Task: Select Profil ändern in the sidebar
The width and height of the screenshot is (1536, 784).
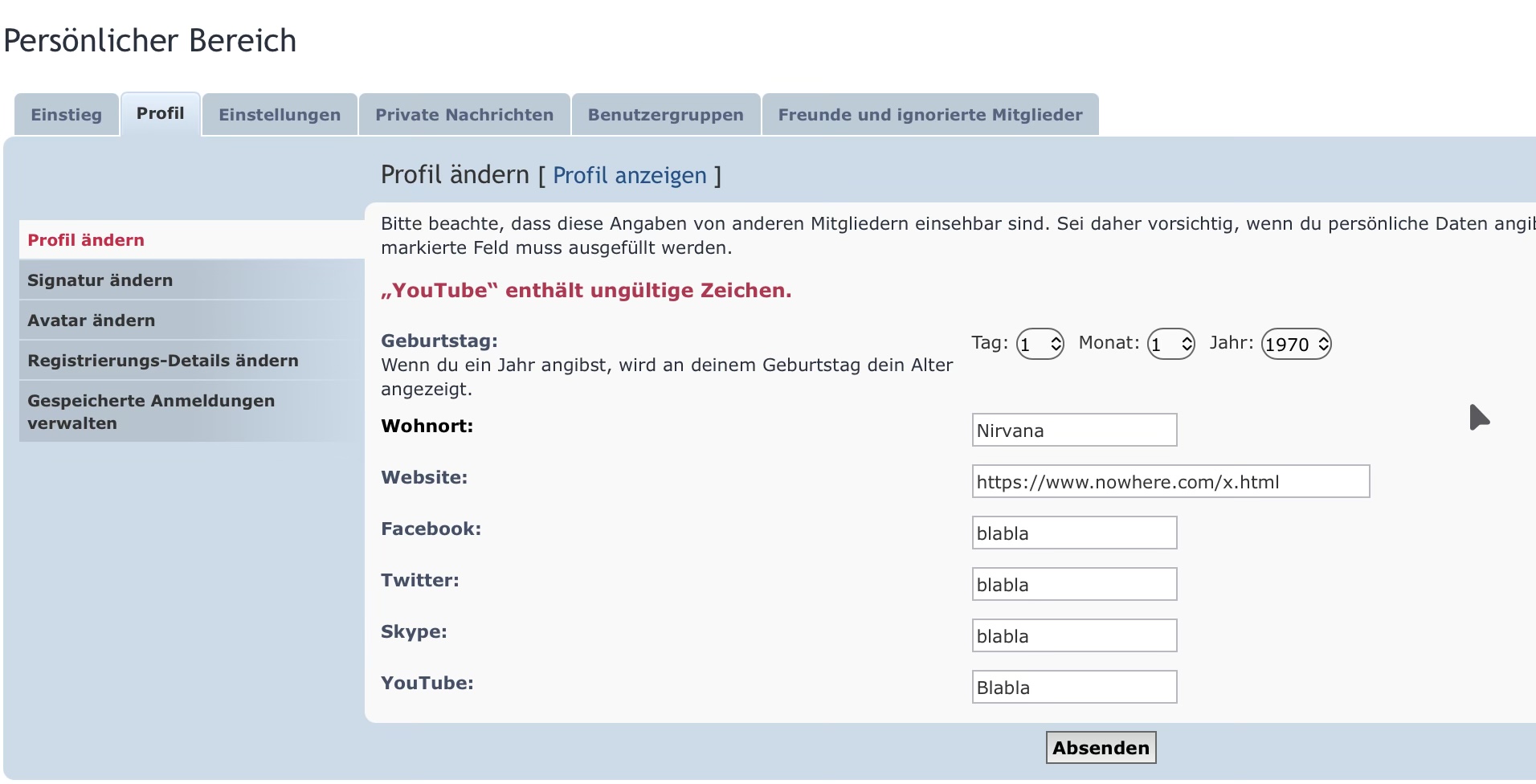Action: point(192,239)
